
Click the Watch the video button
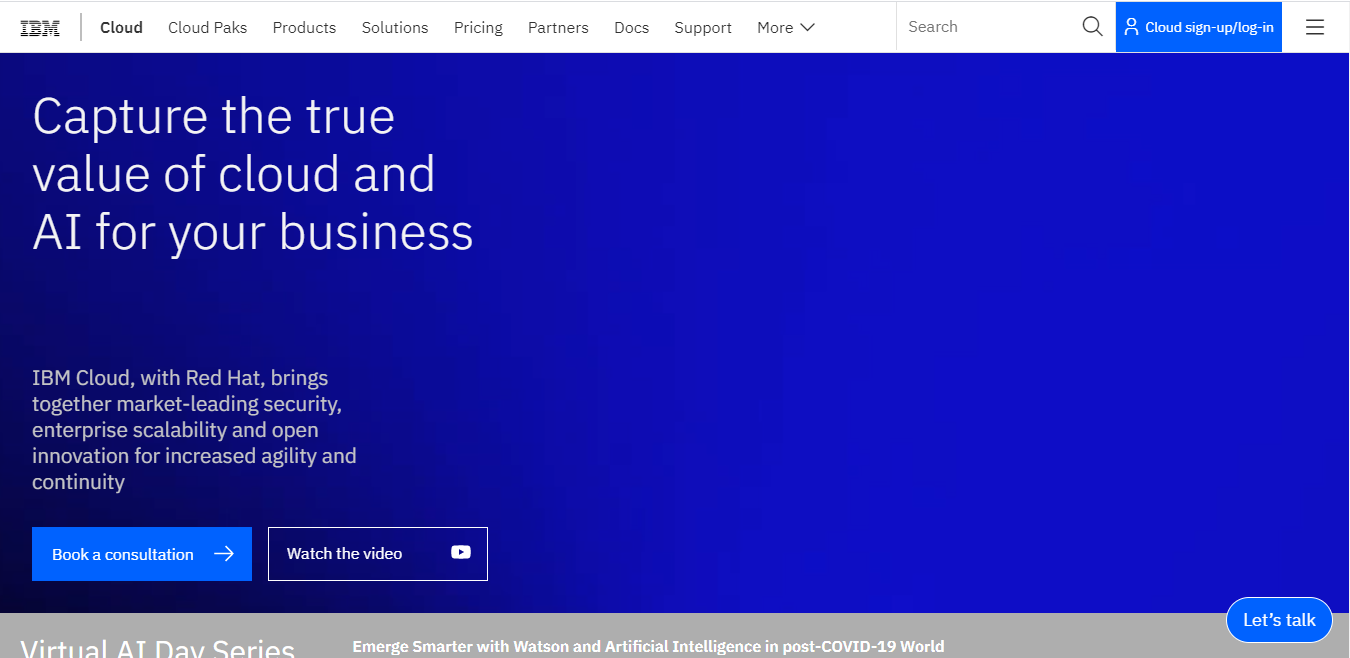pyautogui.click(x=378, y=554)
